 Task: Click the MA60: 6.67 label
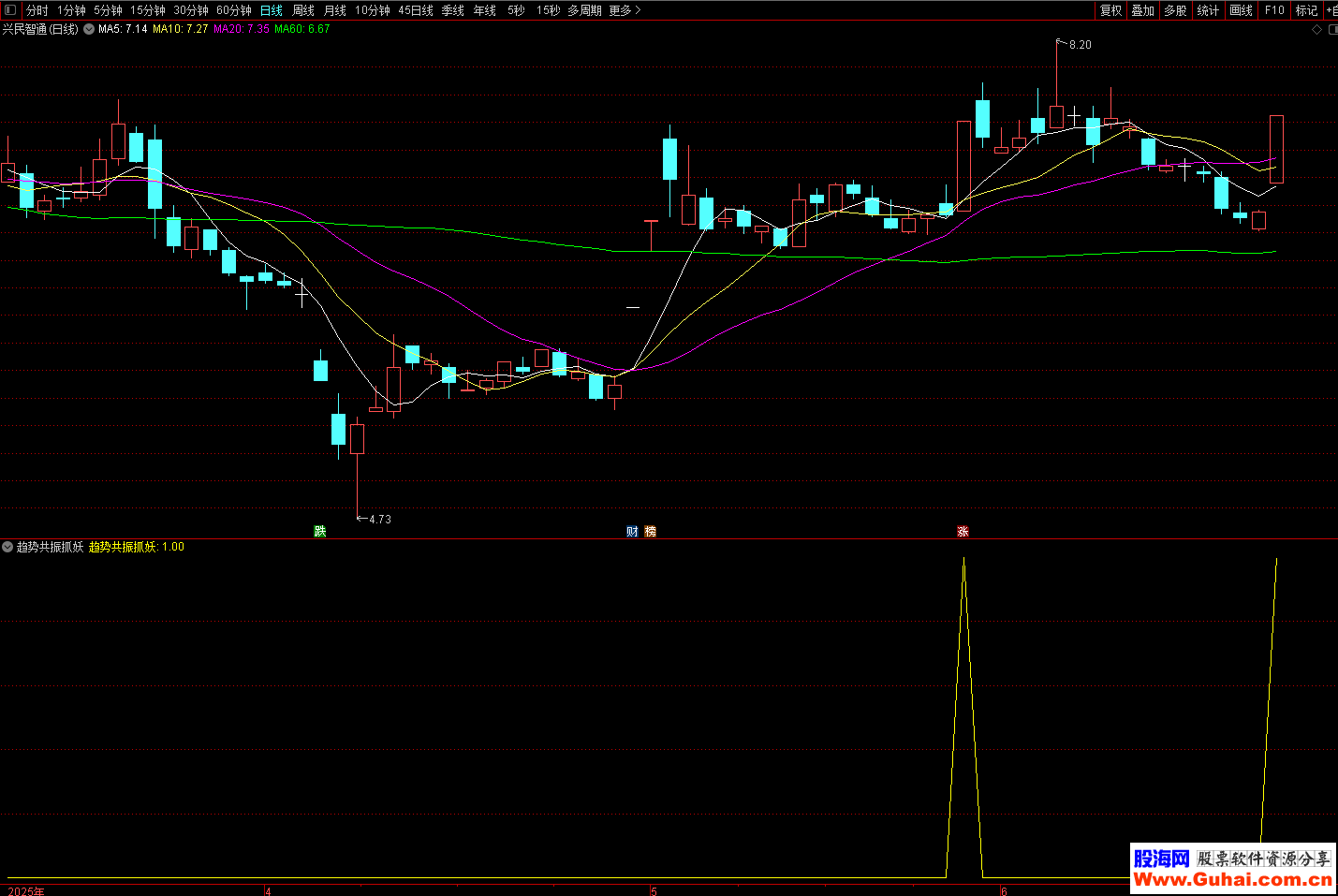coord(302,29)
